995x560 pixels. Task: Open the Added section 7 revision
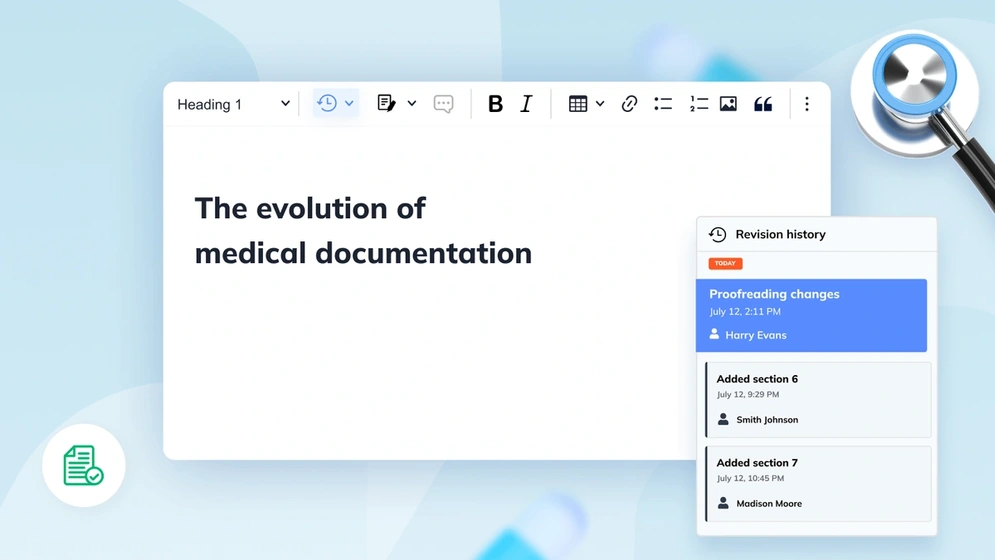tap(818, 484)
